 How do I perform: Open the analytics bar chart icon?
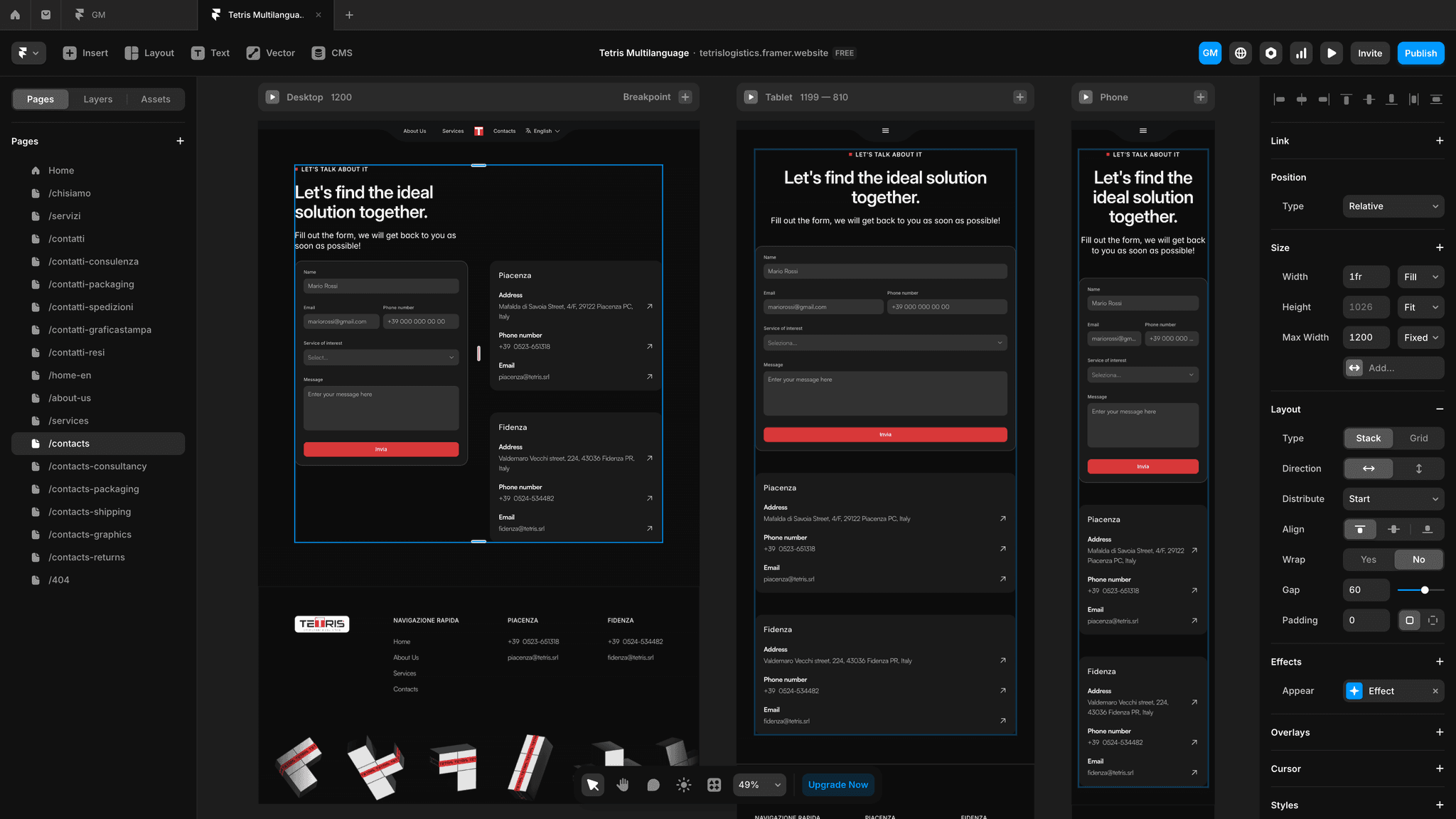pos(1301,53)
